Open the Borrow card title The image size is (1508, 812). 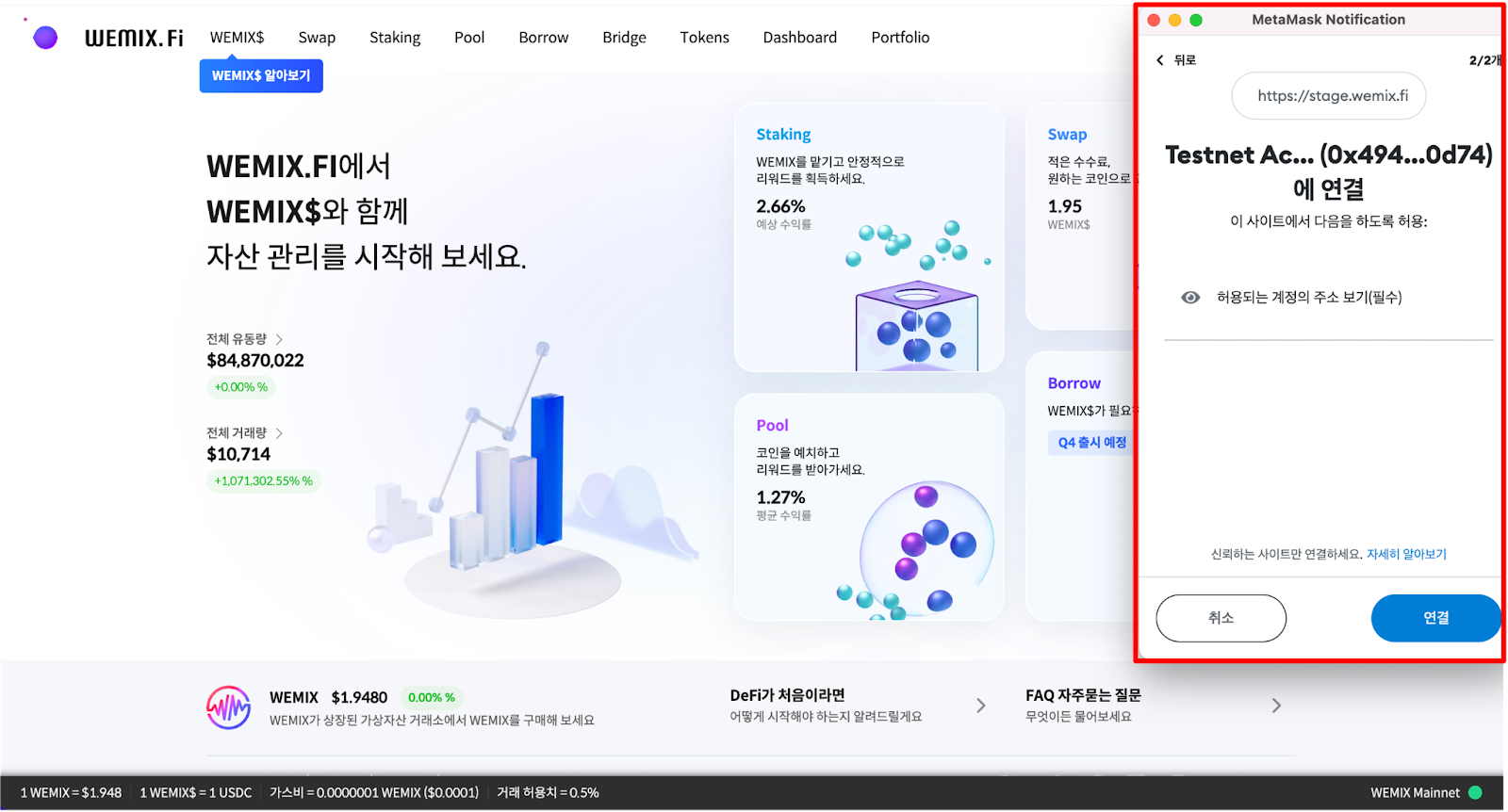click(x=1074, y=383)
